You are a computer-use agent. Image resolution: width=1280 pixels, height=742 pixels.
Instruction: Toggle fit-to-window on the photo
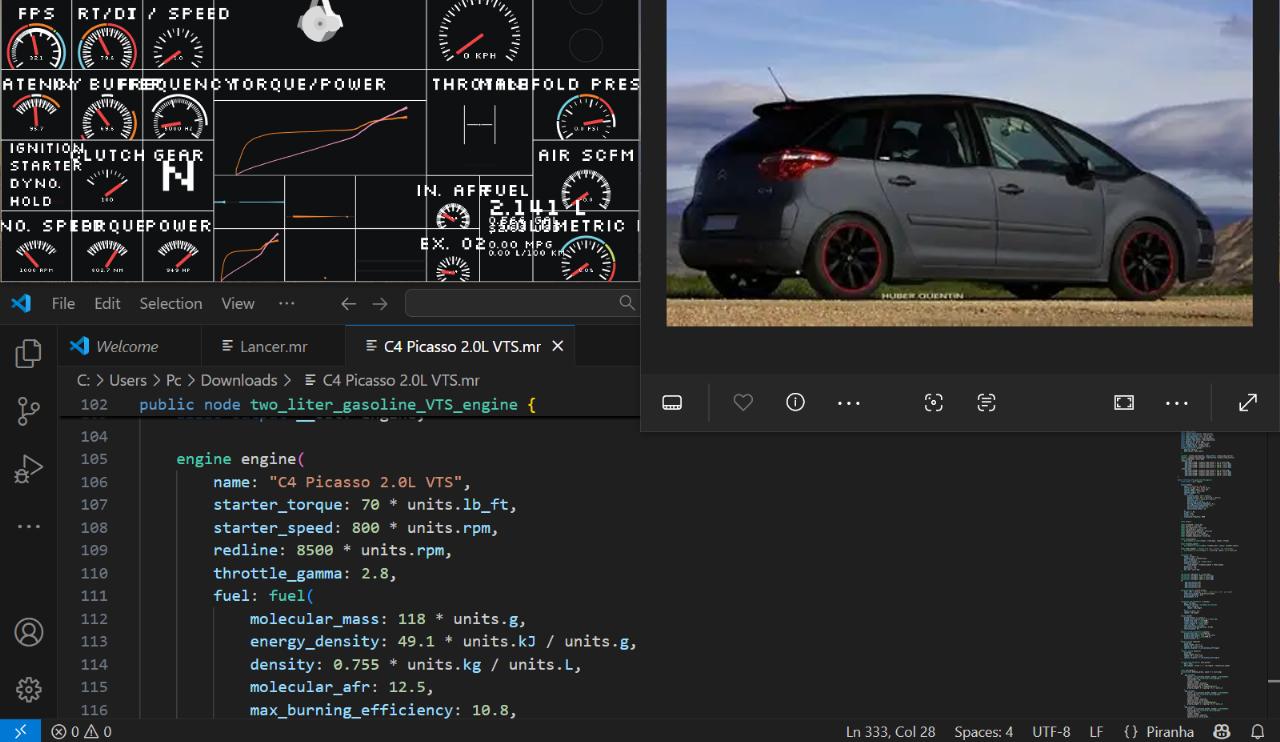coord(1124,402)
